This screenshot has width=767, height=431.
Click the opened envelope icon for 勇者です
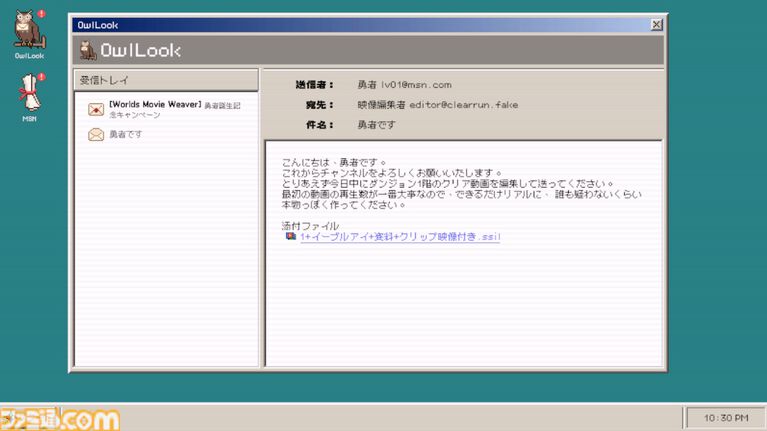click(96, 134)
